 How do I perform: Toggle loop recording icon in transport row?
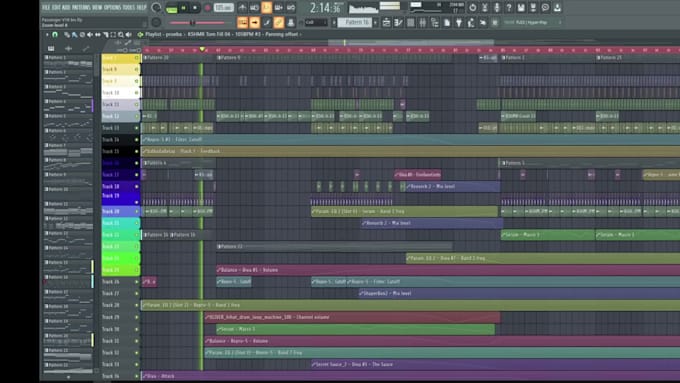(x=291, y=7)
